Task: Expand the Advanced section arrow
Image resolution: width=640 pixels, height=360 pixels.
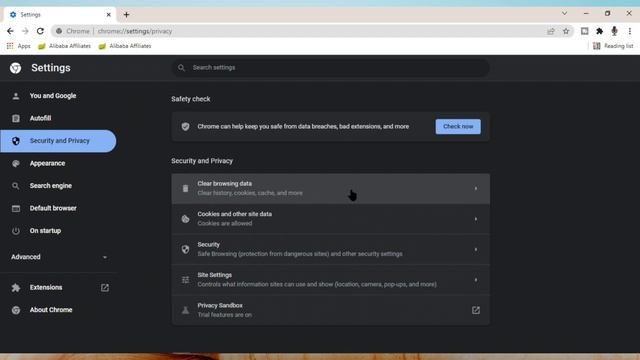Action: coord(105,257)
